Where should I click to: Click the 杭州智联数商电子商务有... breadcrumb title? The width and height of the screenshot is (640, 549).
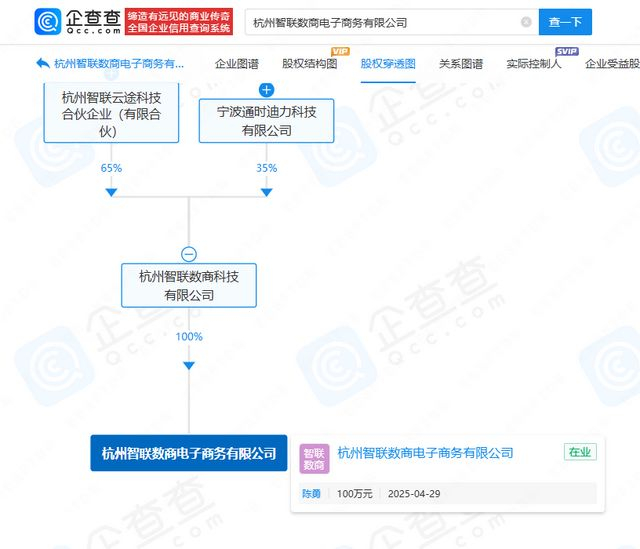(119, 64)
